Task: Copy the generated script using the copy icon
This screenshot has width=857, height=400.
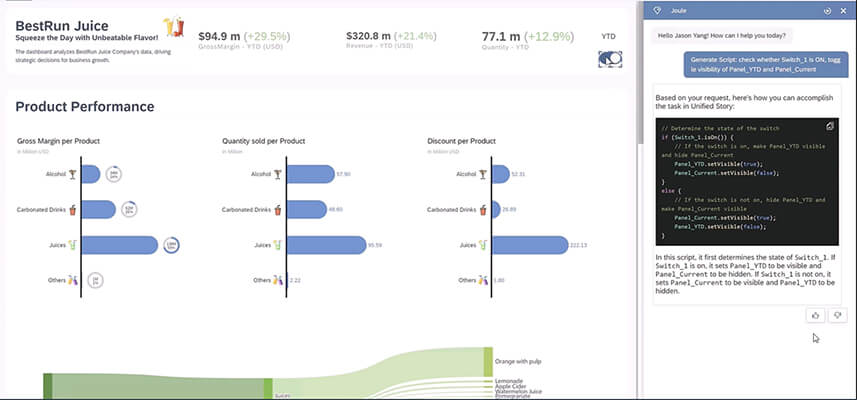Action: (x=830, y=126)
